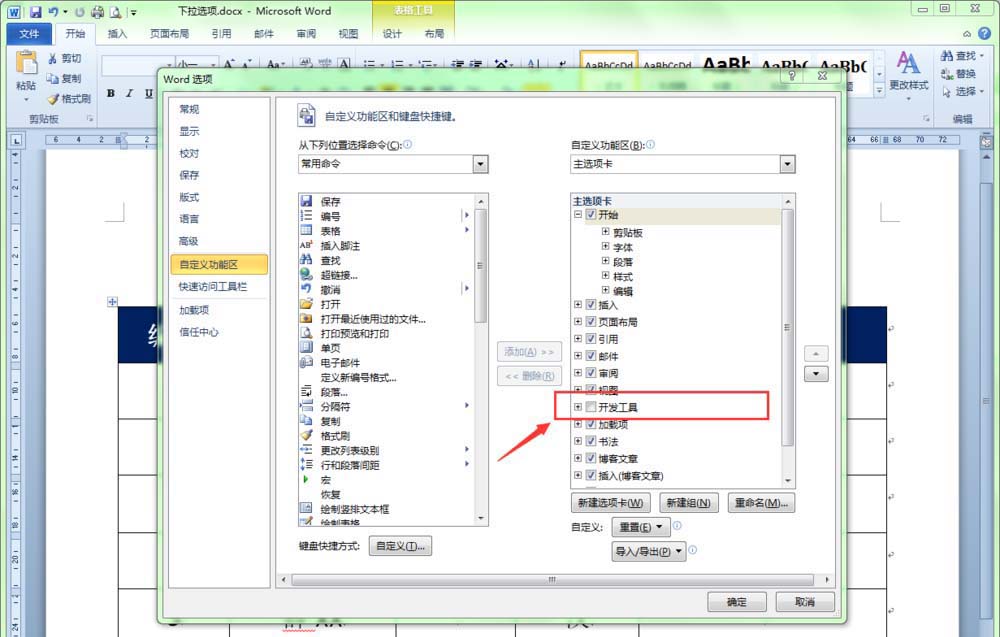Uncheck the 邮件 tab checkbox
This screenshot has height=637, width=1000.
point(591,356)
